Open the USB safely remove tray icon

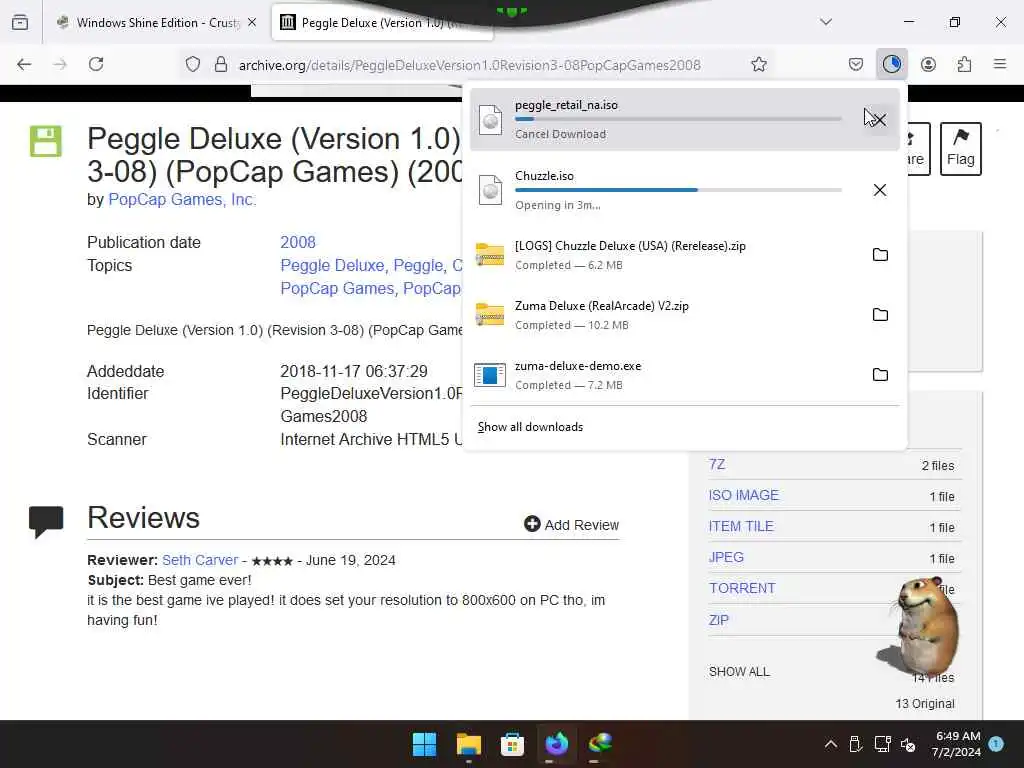[856, 744]
